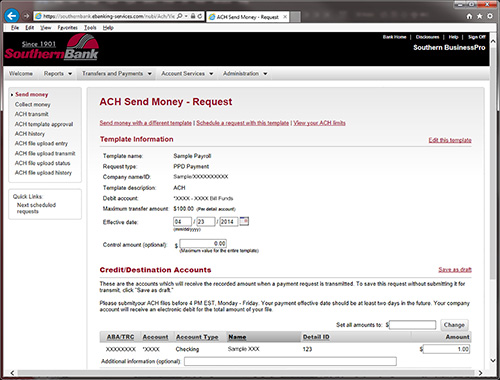Screen dimensions: 500x380
Task: Open Next scheduled requests quick link
Action: coord(36,208)
